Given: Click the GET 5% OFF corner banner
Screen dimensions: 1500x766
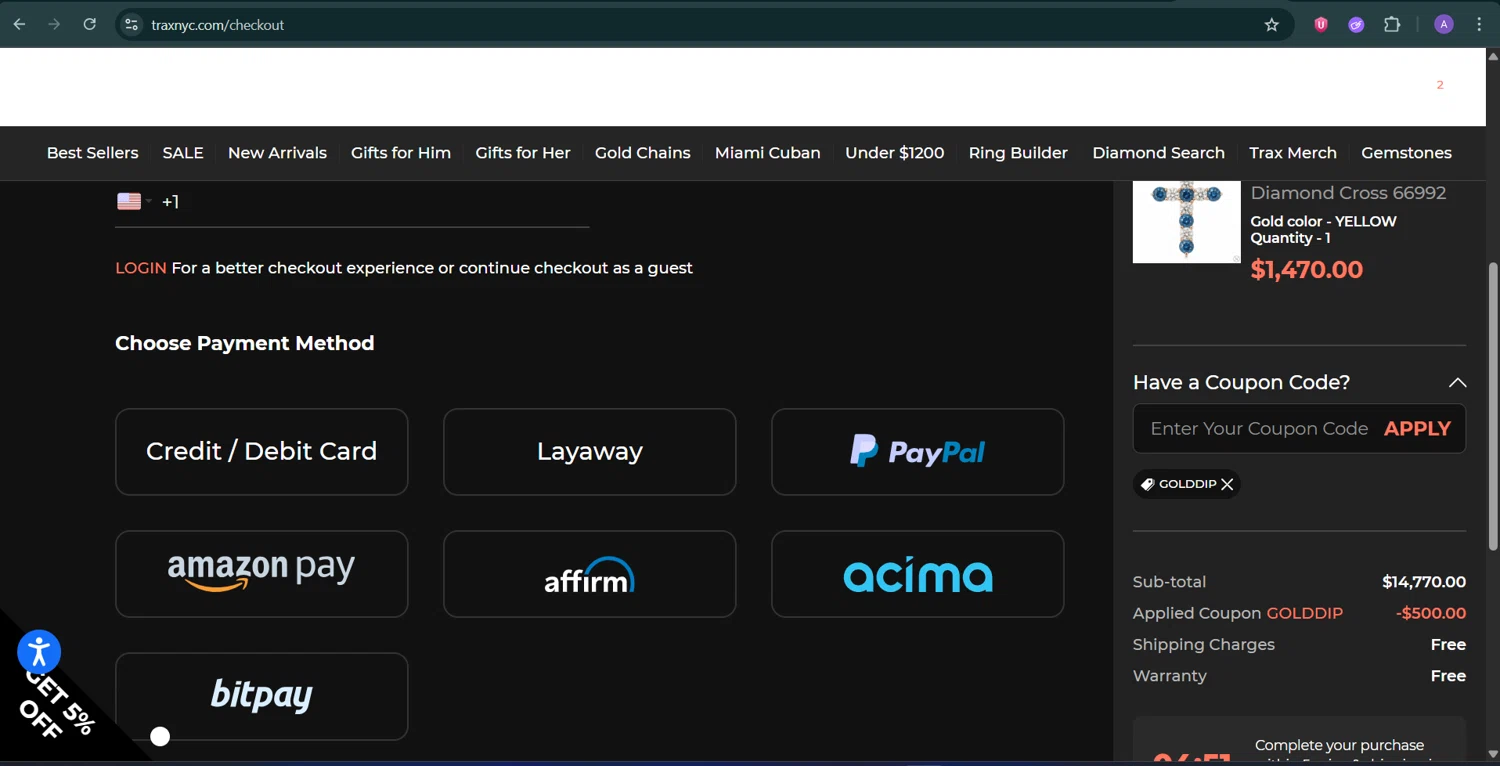Looking at the screenshot, I should pyautogui.click(x=58, y=706).
